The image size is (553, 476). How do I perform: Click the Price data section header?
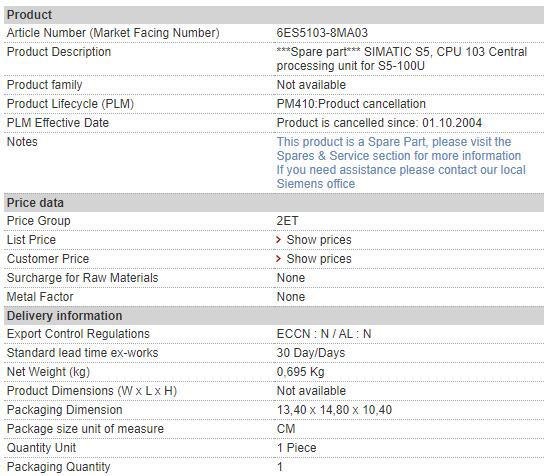coord(274,203)
